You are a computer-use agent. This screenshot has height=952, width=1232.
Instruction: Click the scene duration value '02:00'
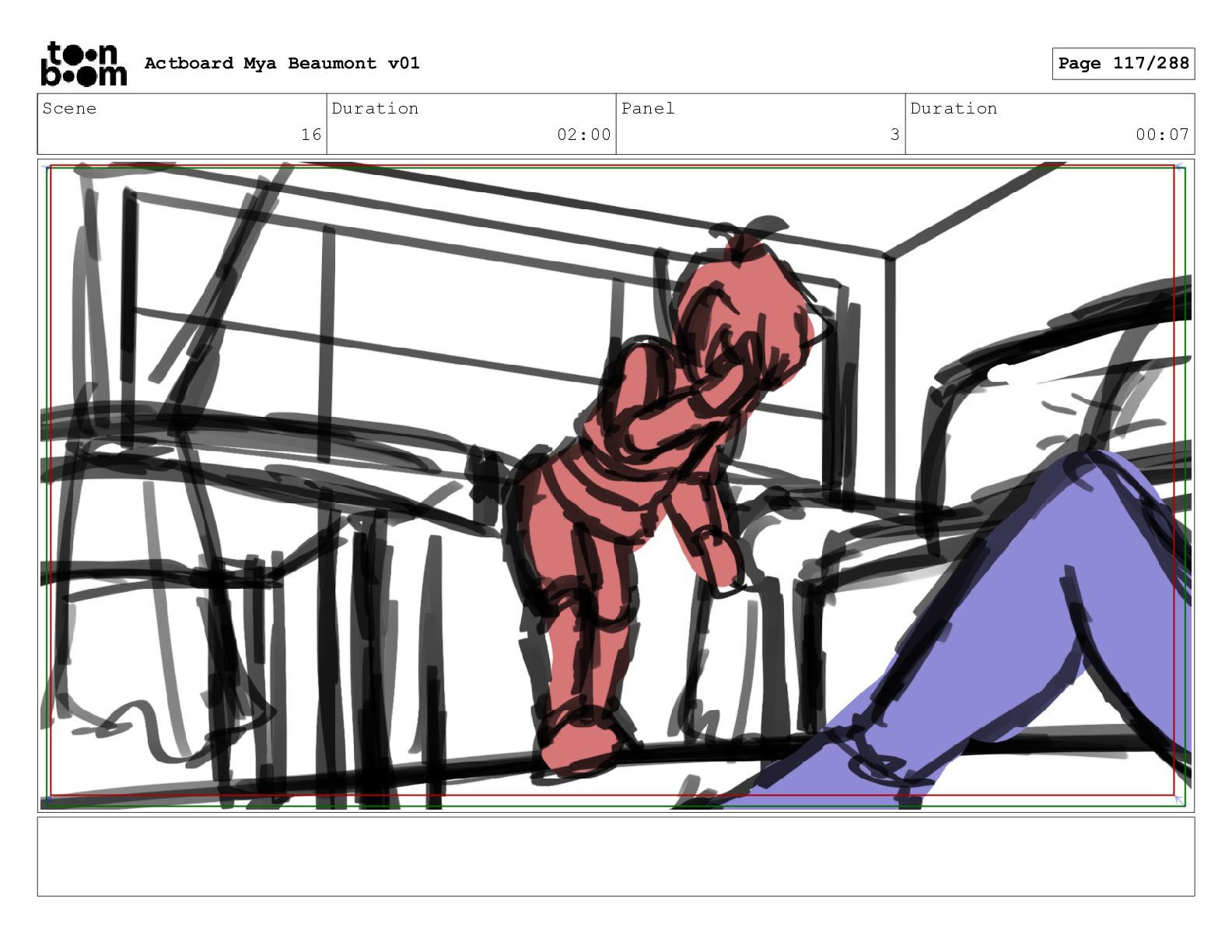(x=583, y=135)
